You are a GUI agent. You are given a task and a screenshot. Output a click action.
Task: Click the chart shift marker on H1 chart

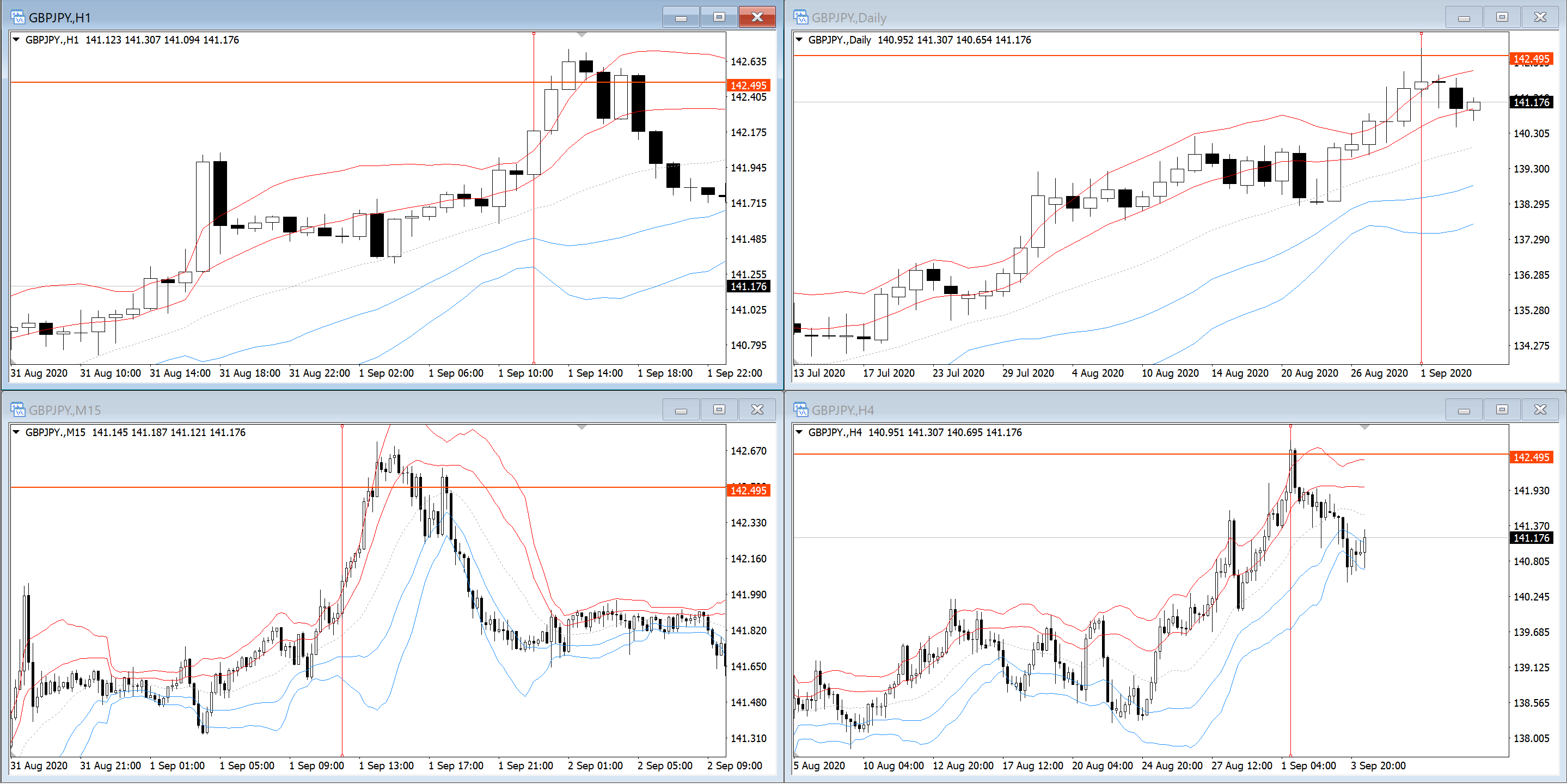coord(581,35)
